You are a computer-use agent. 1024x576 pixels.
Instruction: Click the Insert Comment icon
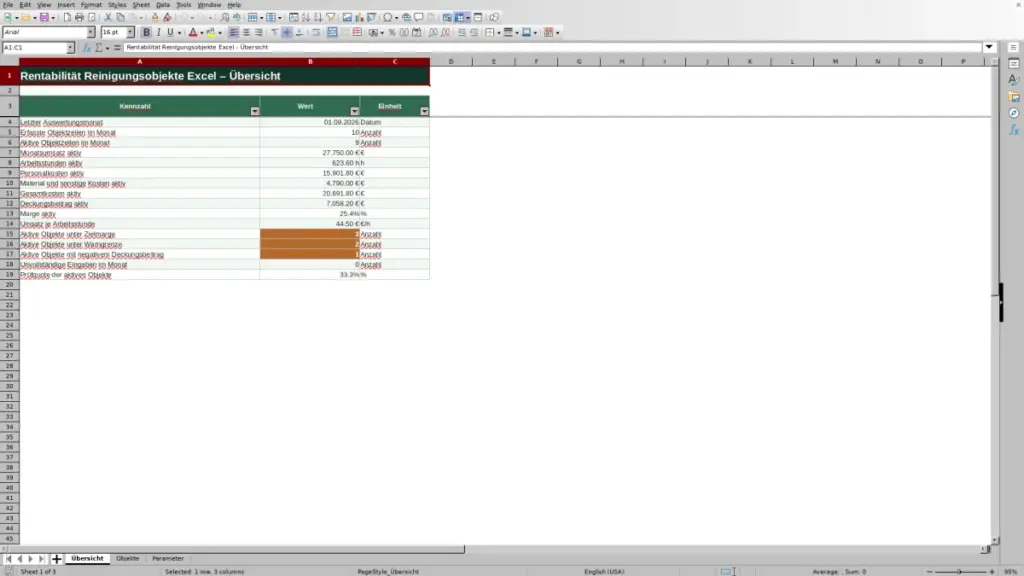[x=419, y=18]
